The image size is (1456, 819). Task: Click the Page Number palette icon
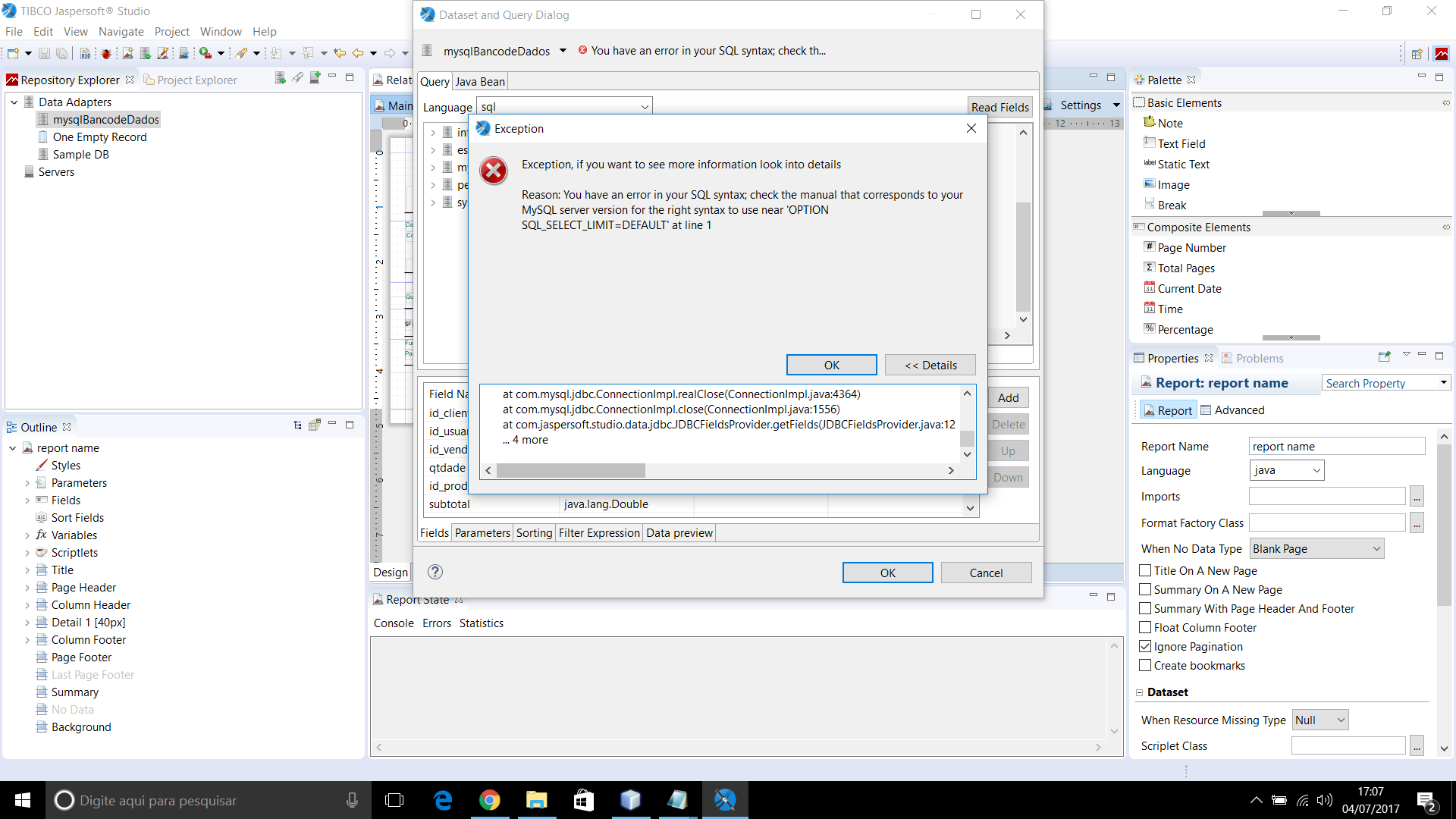coord(1150,247)
